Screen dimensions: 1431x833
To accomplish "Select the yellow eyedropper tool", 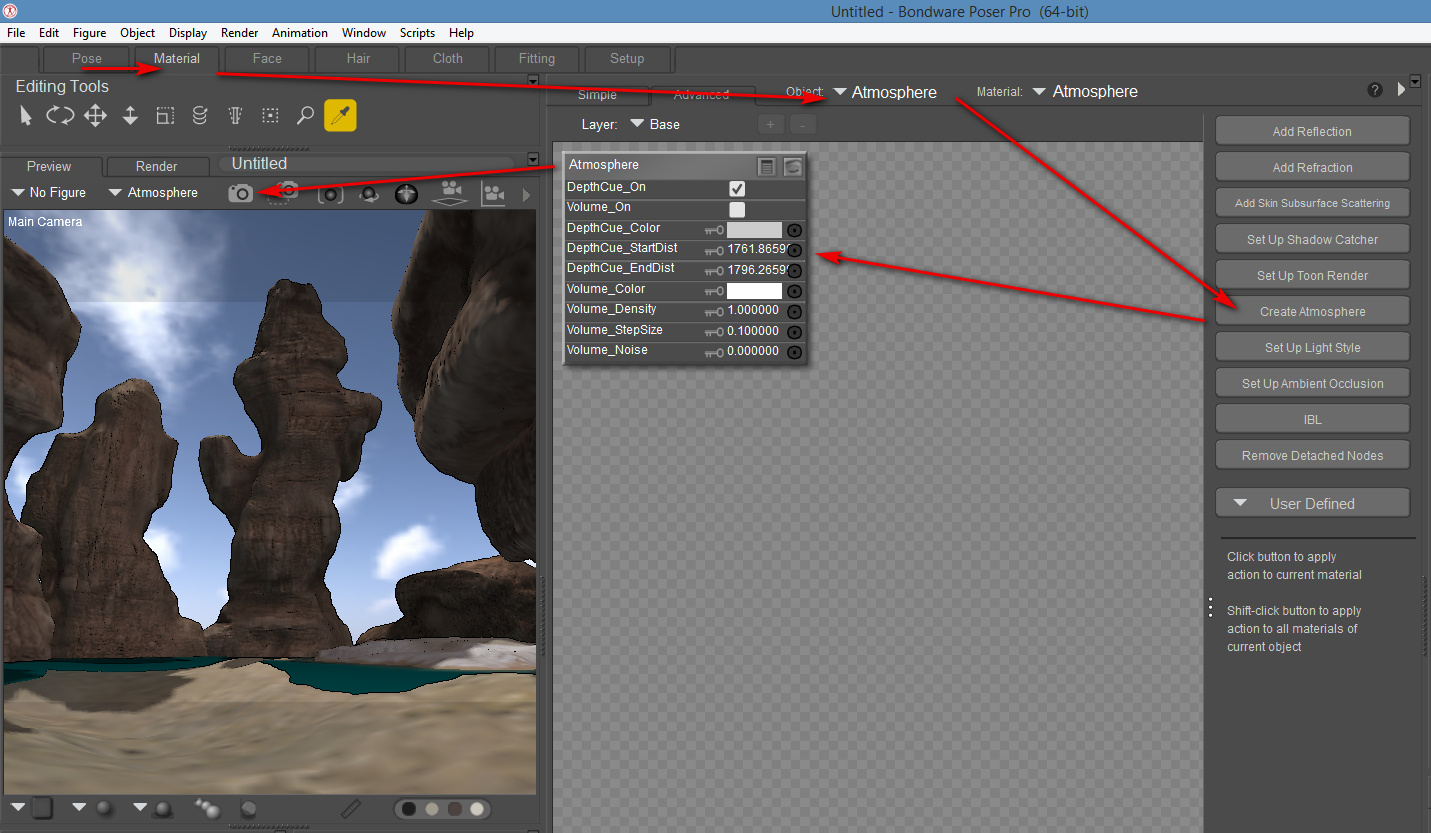I will tap(340, 116).
